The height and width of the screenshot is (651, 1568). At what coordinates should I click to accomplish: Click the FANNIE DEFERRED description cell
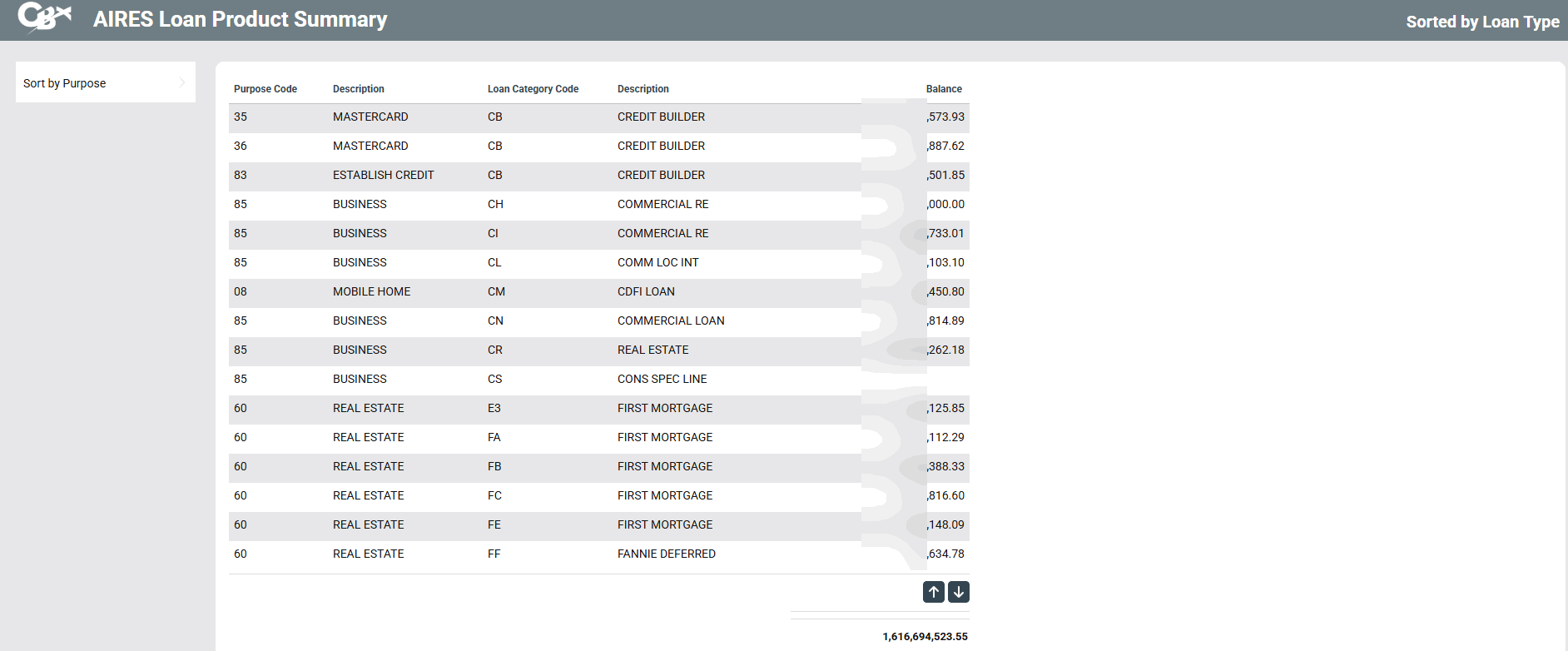coord(666,554)
